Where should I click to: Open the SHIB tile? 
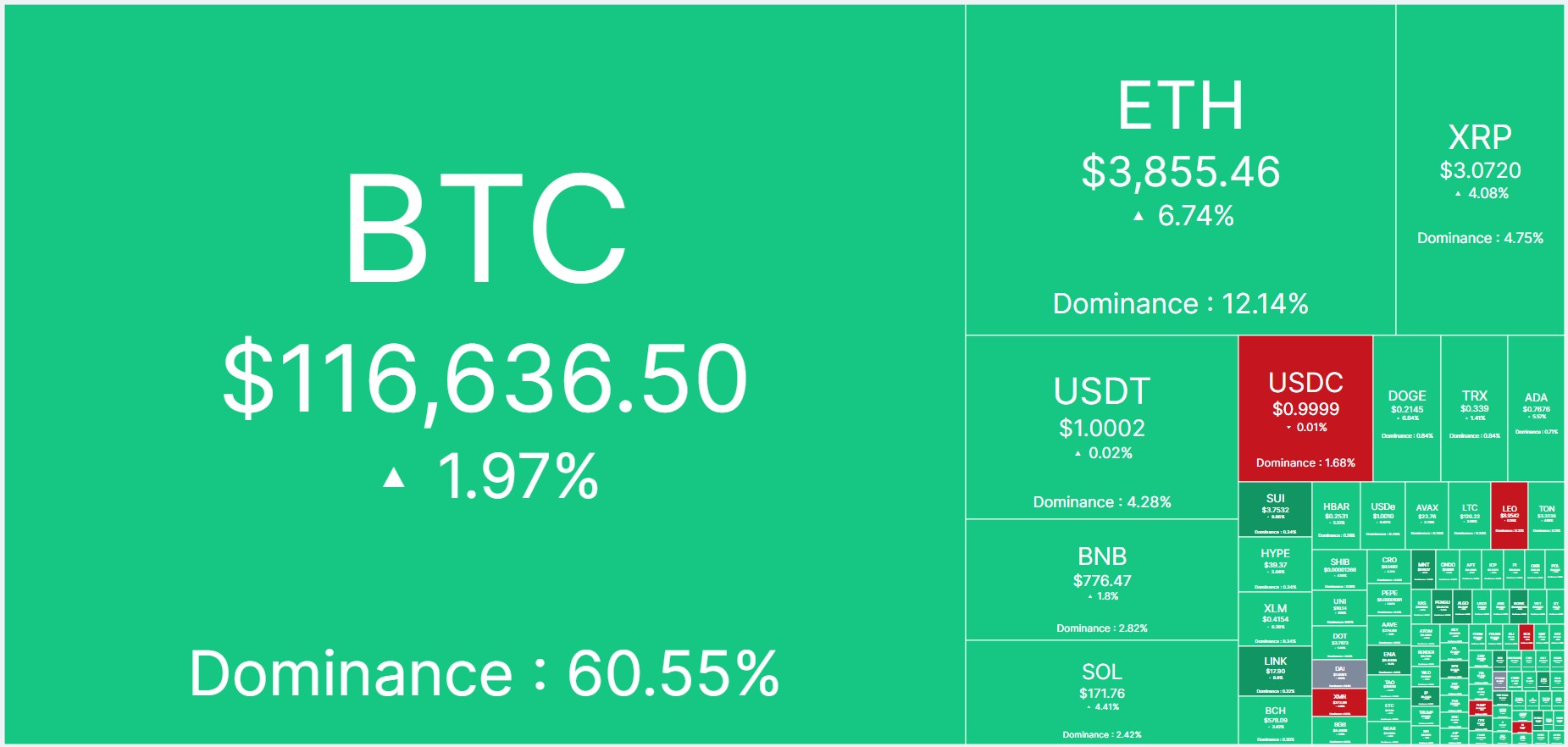[1339, 569]
